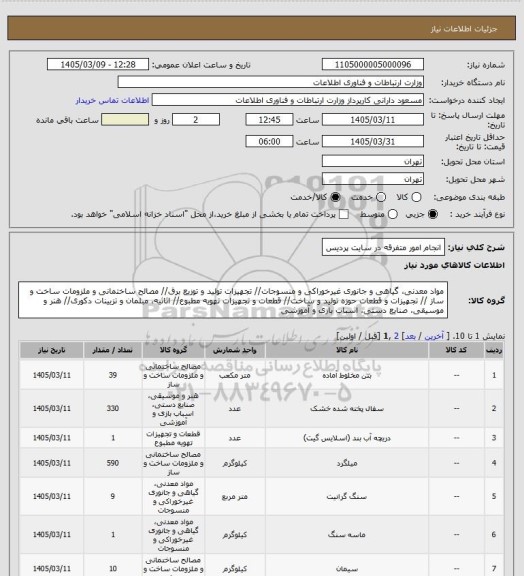Viewport: 524px width, 576px height.
Task: Open the بعد next page link
Action: coord(410,336)
